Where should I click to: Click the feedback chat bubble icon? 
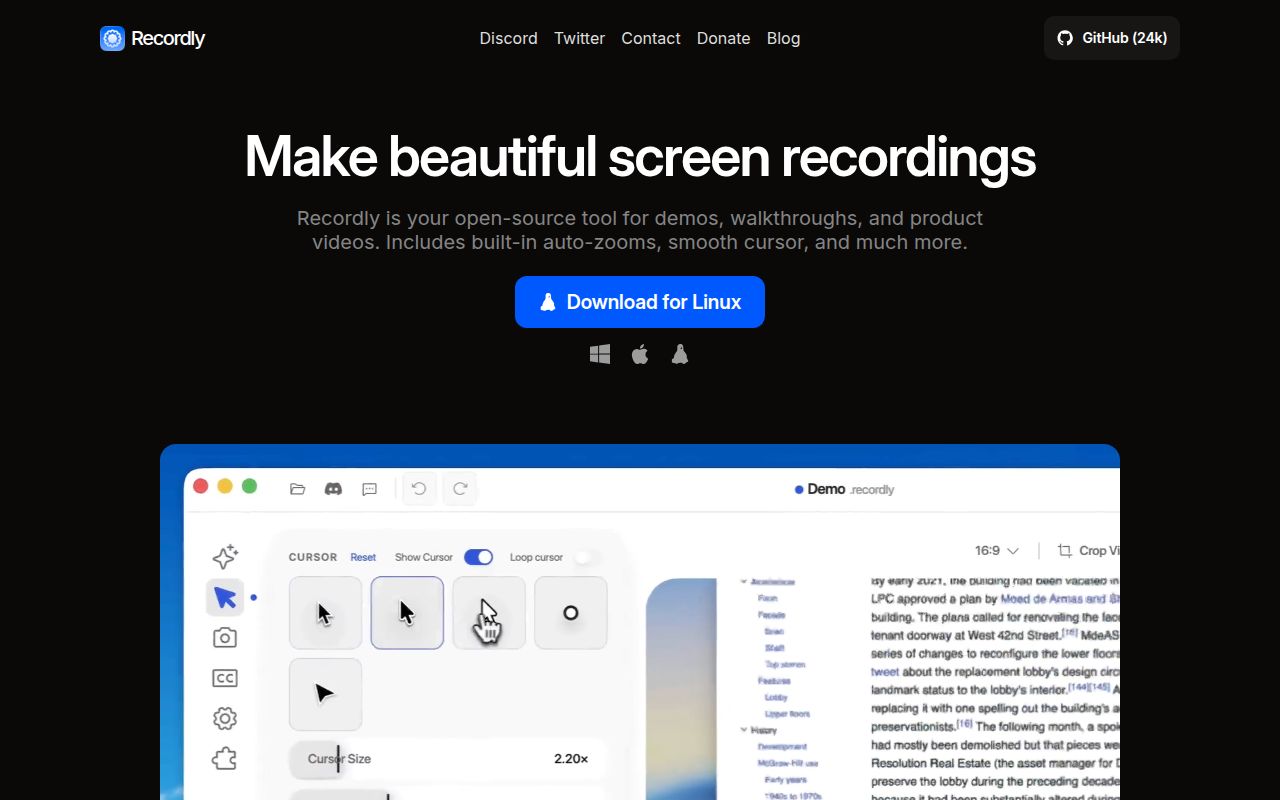pos(369,489)
